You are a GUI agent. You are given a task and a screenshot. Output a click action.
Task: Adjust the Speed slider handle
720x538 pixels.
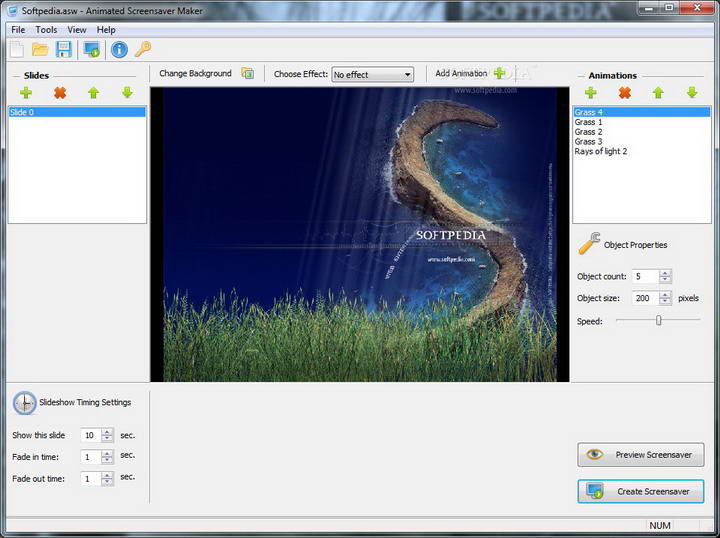[x=658, y=320]
